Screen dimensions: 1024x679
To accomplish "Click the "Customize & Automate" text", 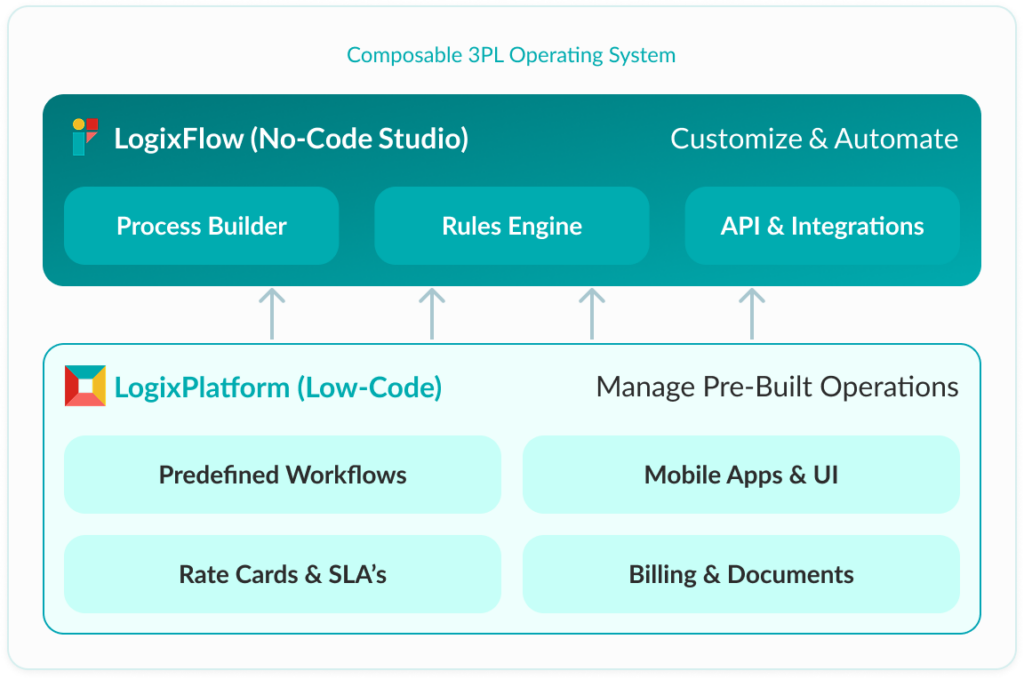I will coord(813,138).
